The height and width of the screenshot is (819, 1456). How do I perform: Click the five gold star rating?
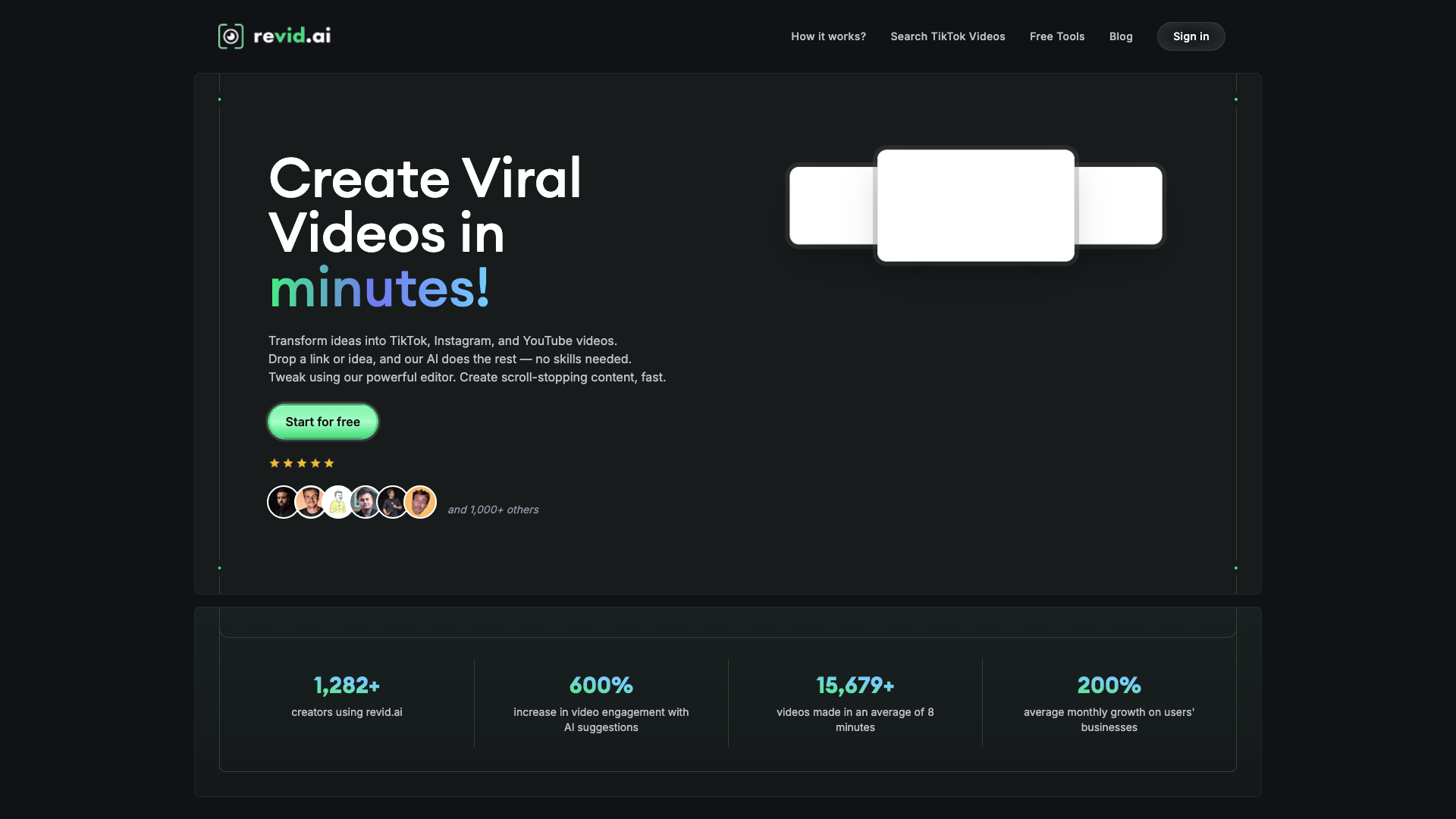pos(302,463)
